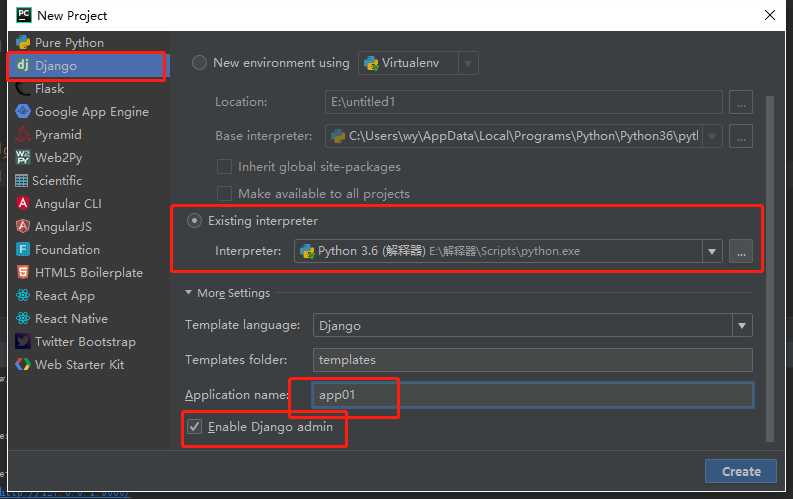Screen dimensions: 793x499
Task: Choose HTML5 Boilerplate project type
Action: tap(89, 273)
